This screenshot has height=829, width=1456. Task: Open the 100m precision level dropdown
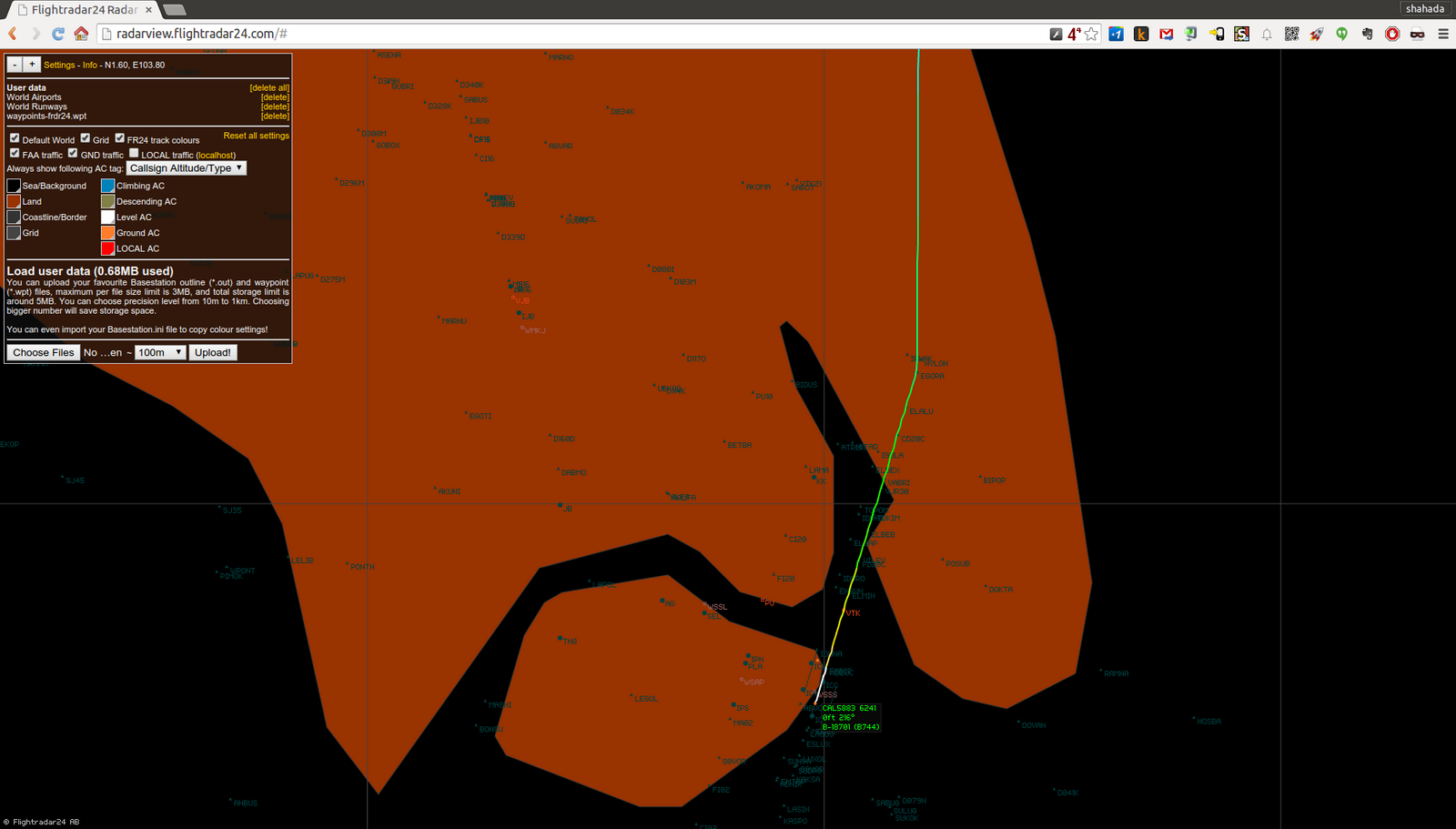pyautogui.click(x=160, y=352)
